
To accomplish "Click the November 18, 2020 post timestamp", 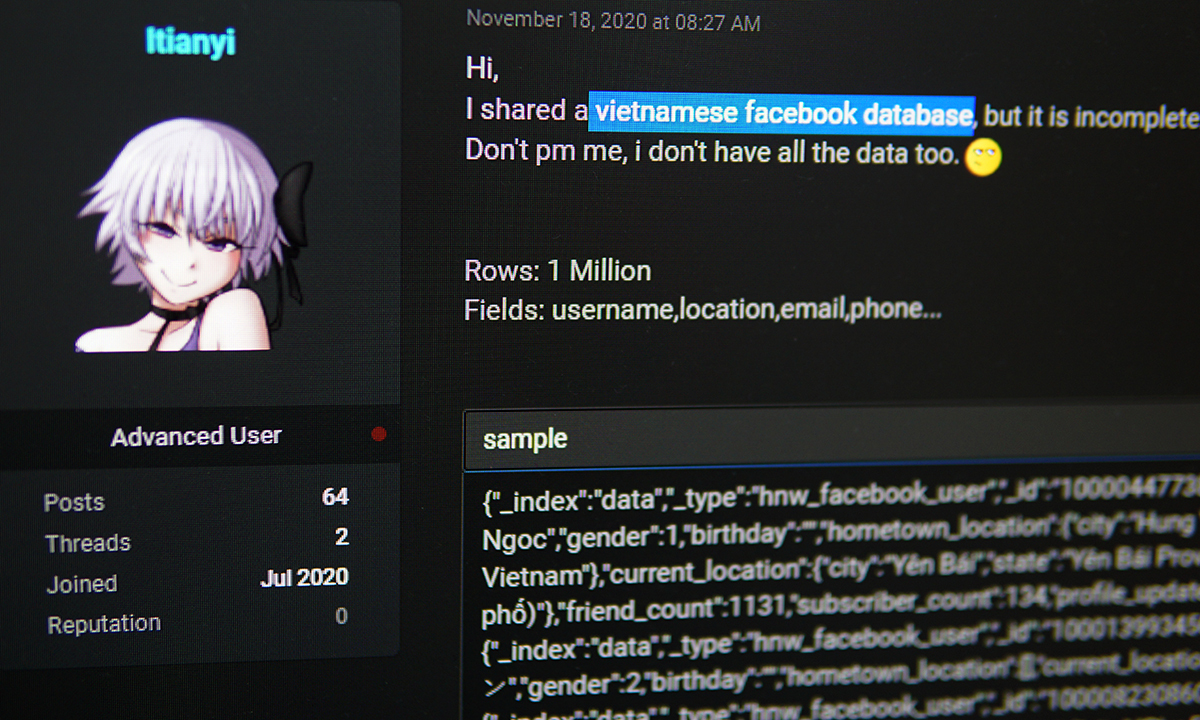I will [x=613, y=20].
